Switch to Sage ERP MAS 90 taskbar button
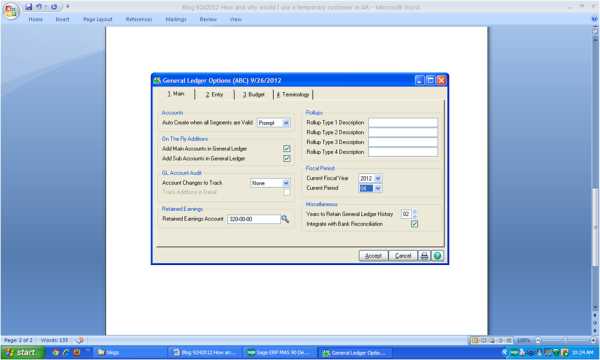 pyautogui.click(x=279, y=352)
